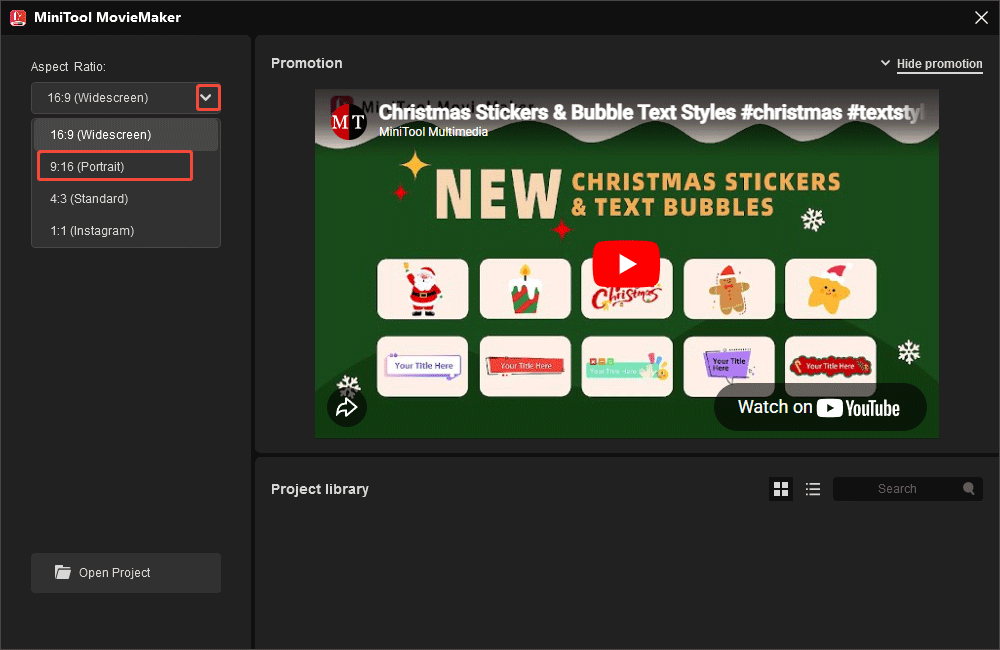Screen dimensions: 1000x650
Task: Play the YouTube promotion video
Action: pyautogui.click(x=626, y=263)
